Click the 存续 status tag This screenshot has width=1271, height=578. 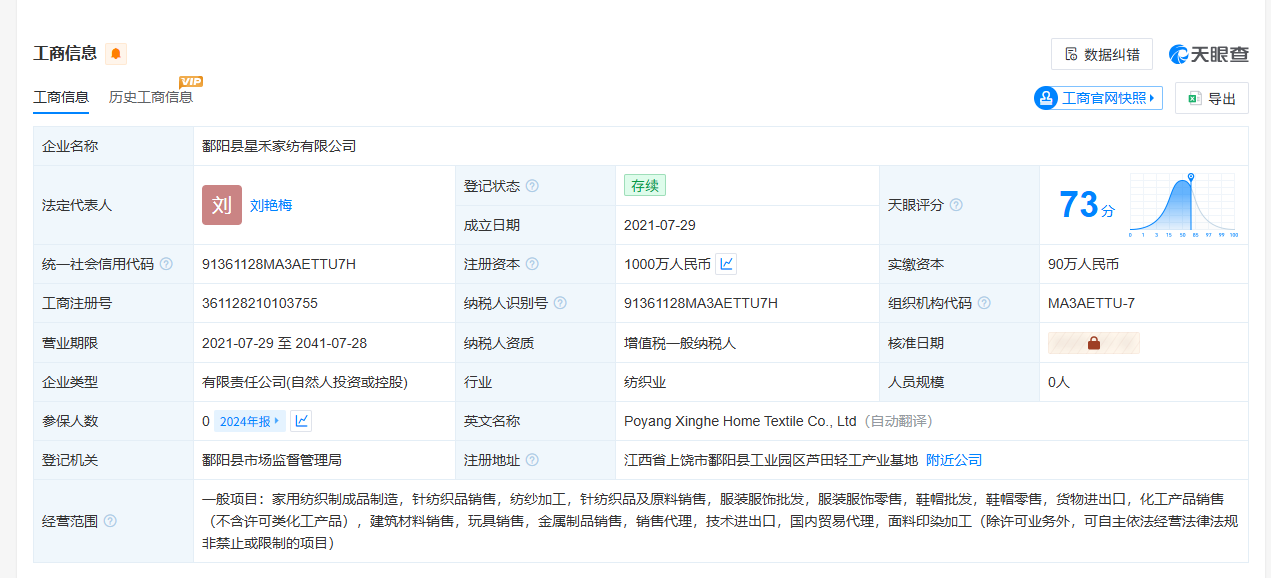pos(645,185)
